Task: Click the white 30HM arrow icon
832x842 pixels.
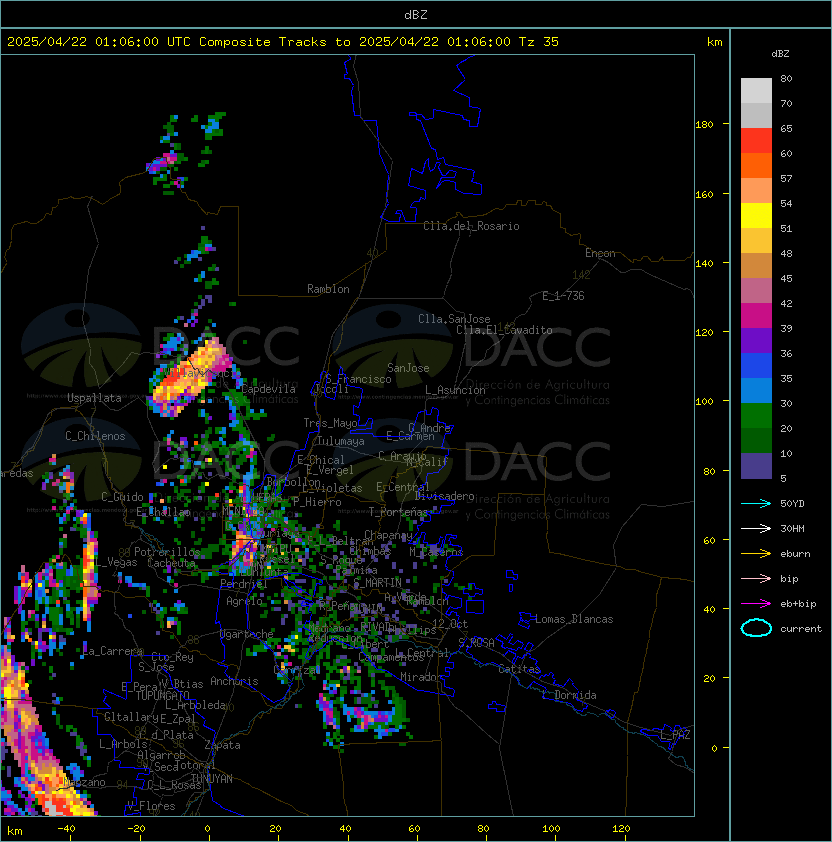Action: pos(756,529)
